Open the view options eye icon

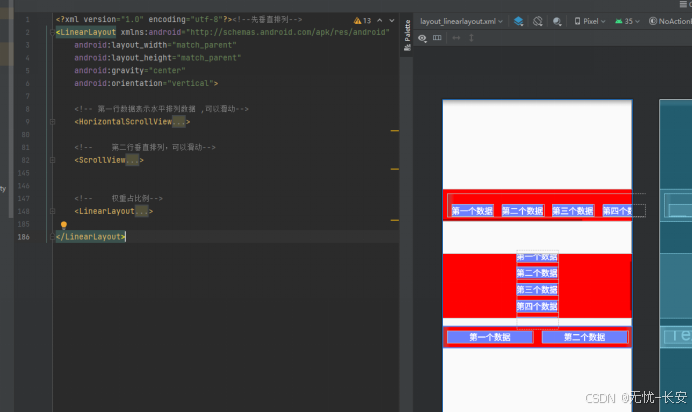click(422, 38)
